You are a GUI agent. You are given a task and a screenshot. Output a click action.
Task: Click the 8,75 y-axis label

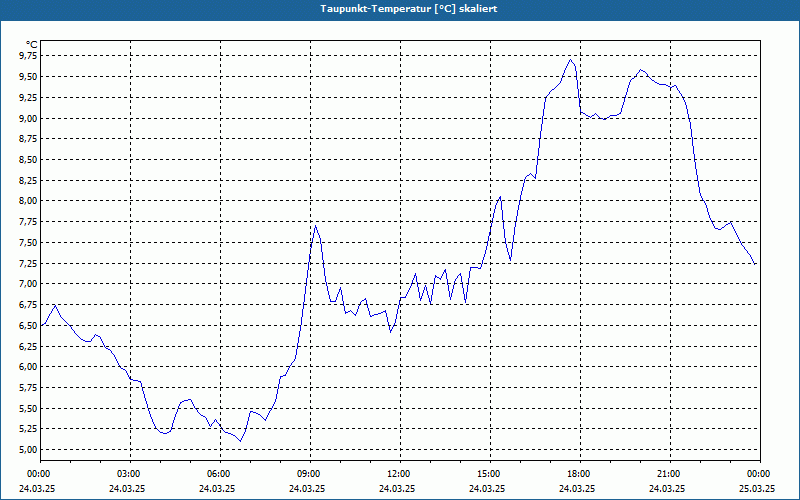coord(29,139)
